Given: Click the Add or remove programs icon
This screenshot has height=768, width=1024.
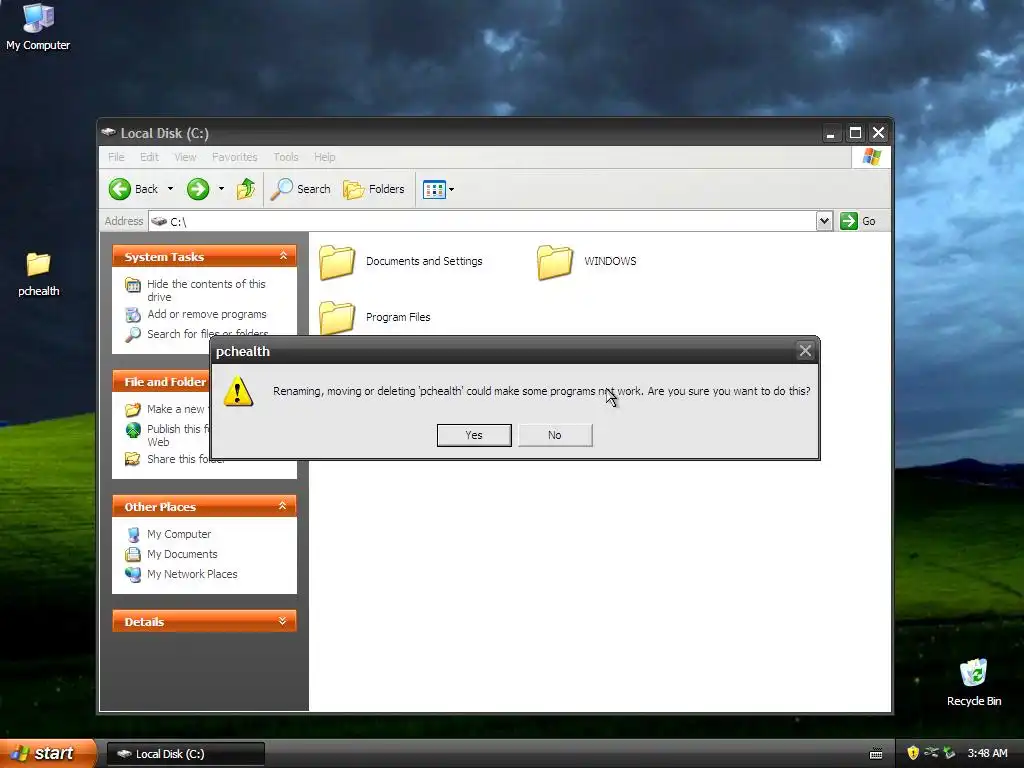Looking at the screenshot, I should tap(133, 315).
